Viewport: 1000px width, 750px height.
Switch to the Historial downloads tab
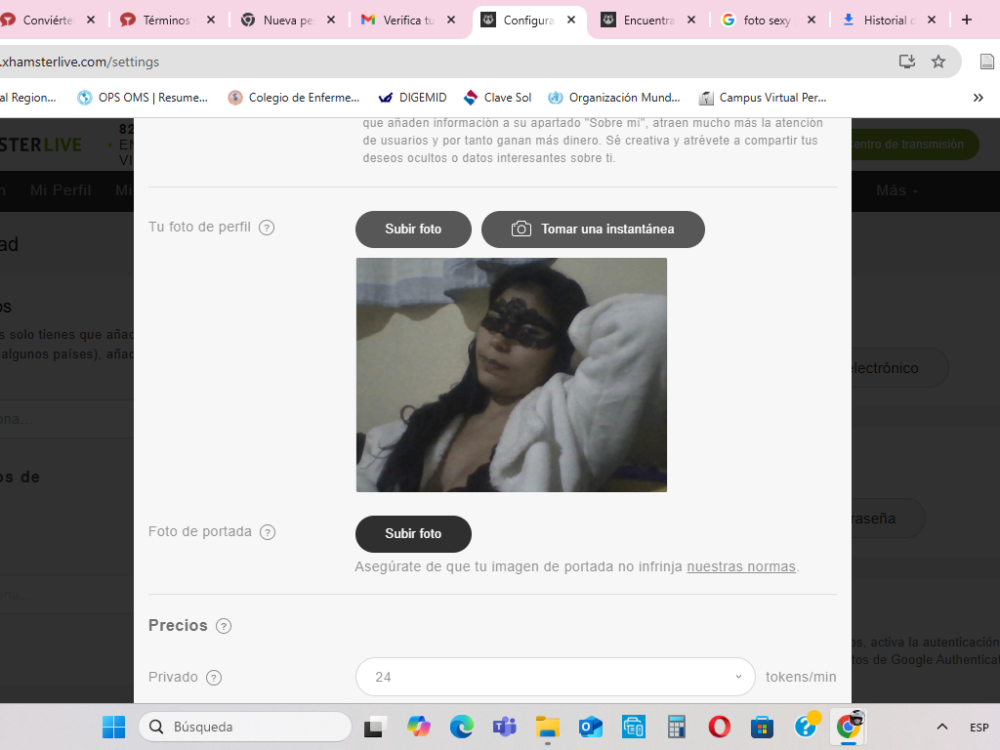click(x=889, y=20)
